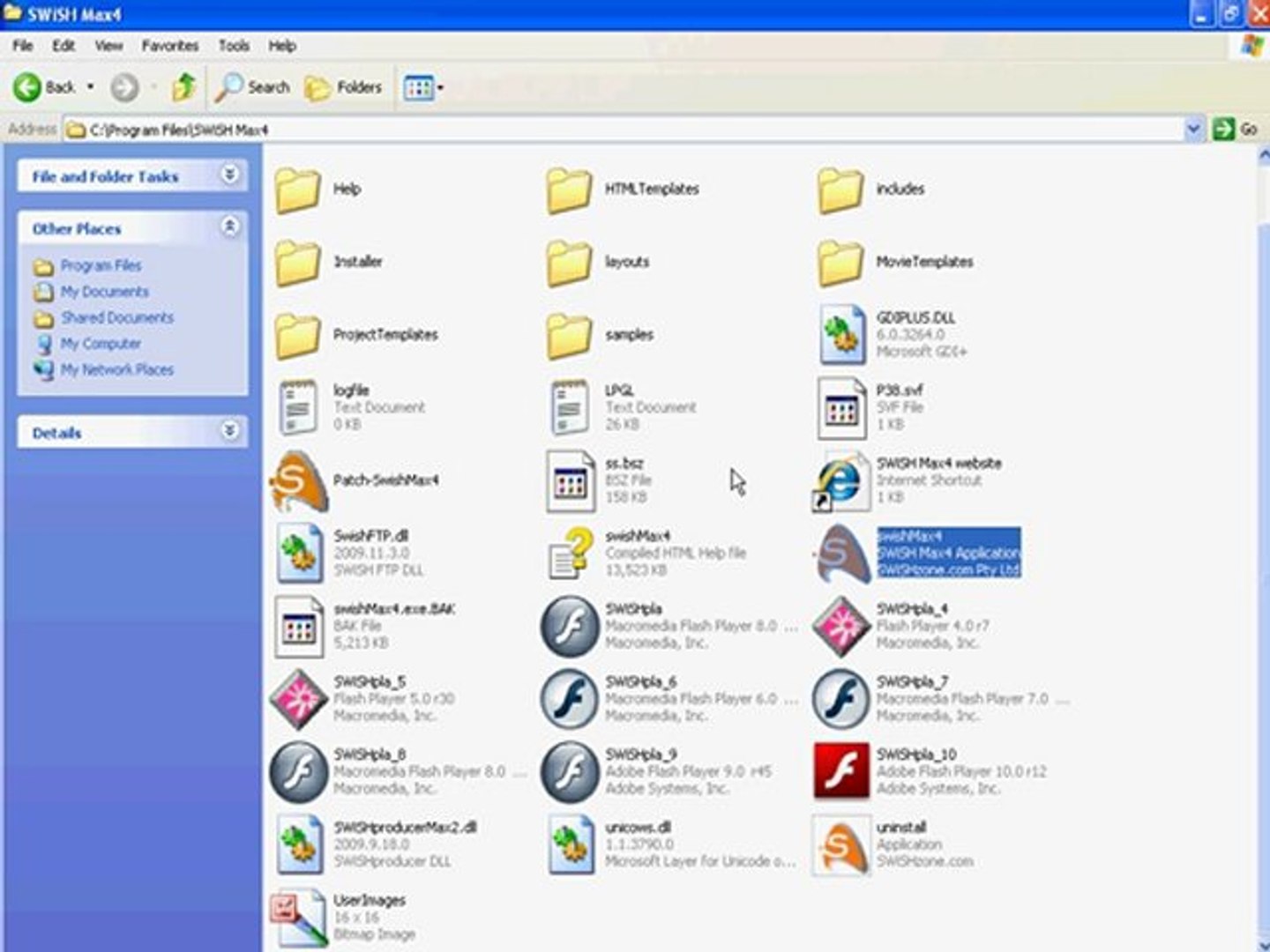
Task: Click the Forward arrow button
Action: tap(124, 87)
